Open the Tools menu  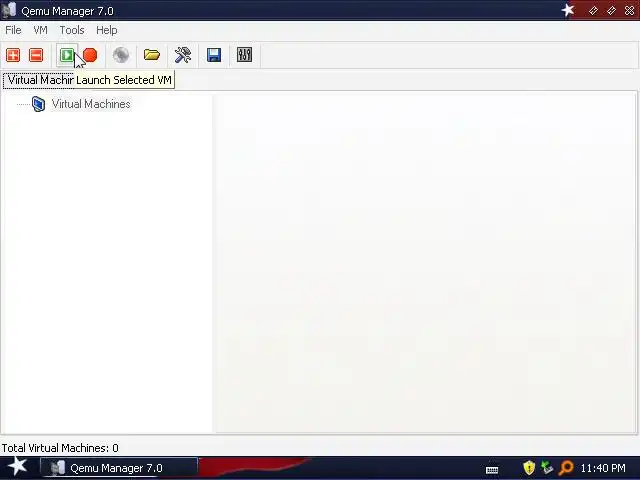(x=72, y=30)
